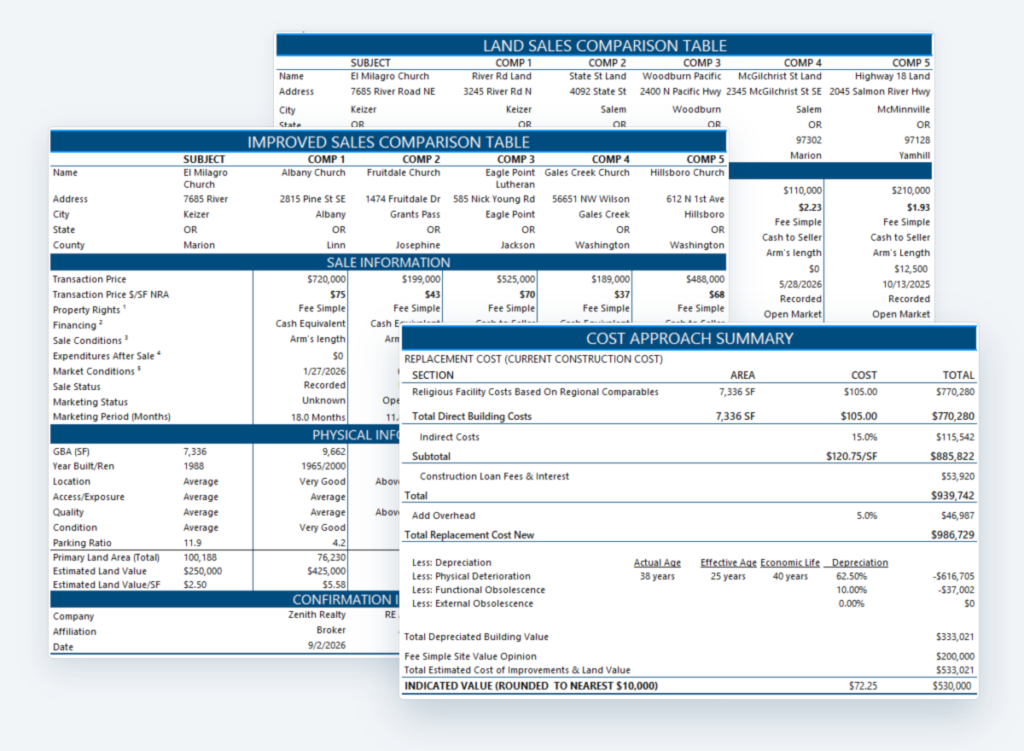
Task: Select county 'Josephine'
Action: (417, 246)
